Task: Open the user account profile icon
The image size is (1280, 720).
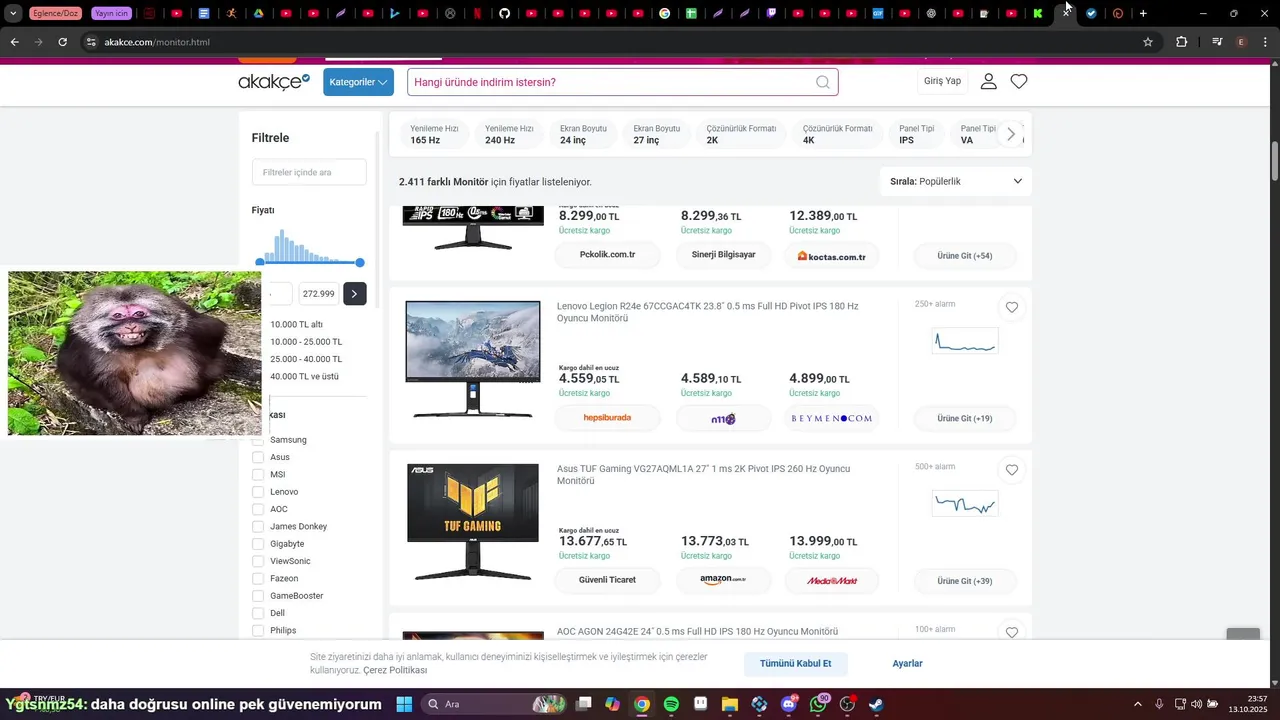Action: pyautogui.click(x=988, y=82)
